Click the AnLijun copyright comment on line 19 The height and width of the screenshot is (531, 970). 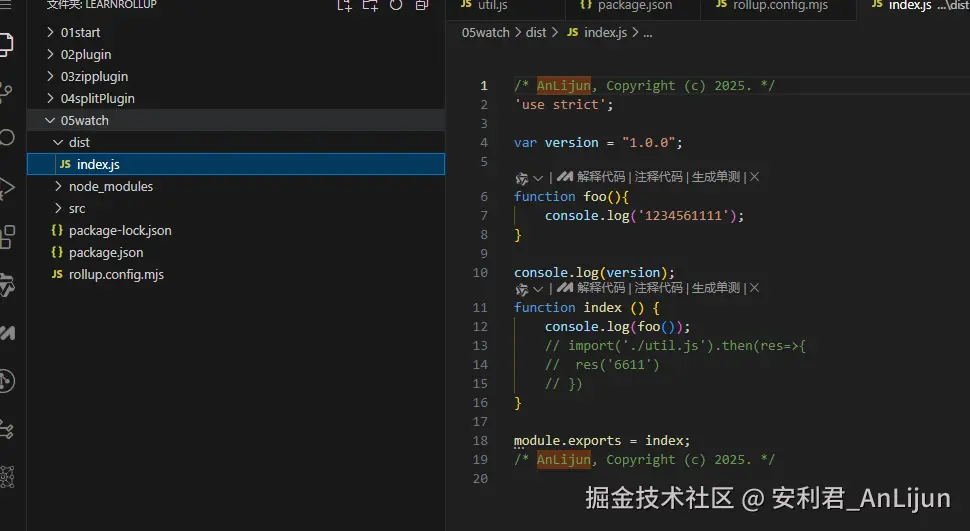644,460
